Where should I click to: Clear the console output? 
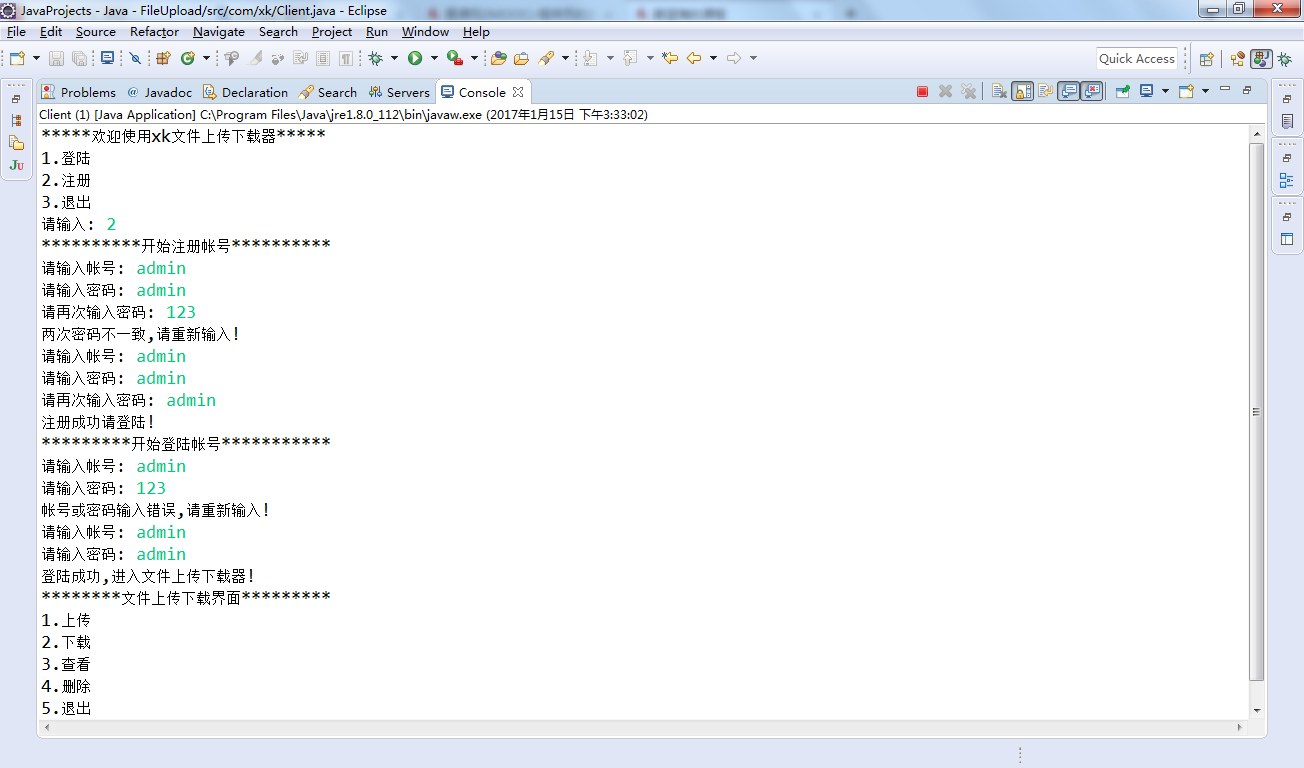pyautogui.click(x=999, y=91)
